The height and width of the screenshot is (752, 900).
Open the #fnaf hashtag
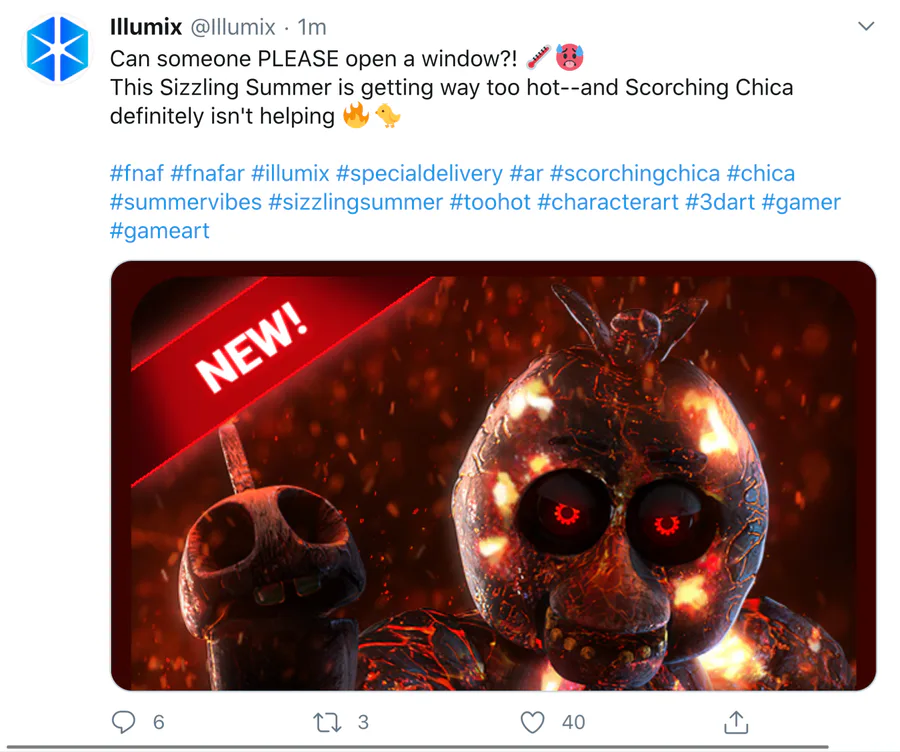[x=137, y=173]
